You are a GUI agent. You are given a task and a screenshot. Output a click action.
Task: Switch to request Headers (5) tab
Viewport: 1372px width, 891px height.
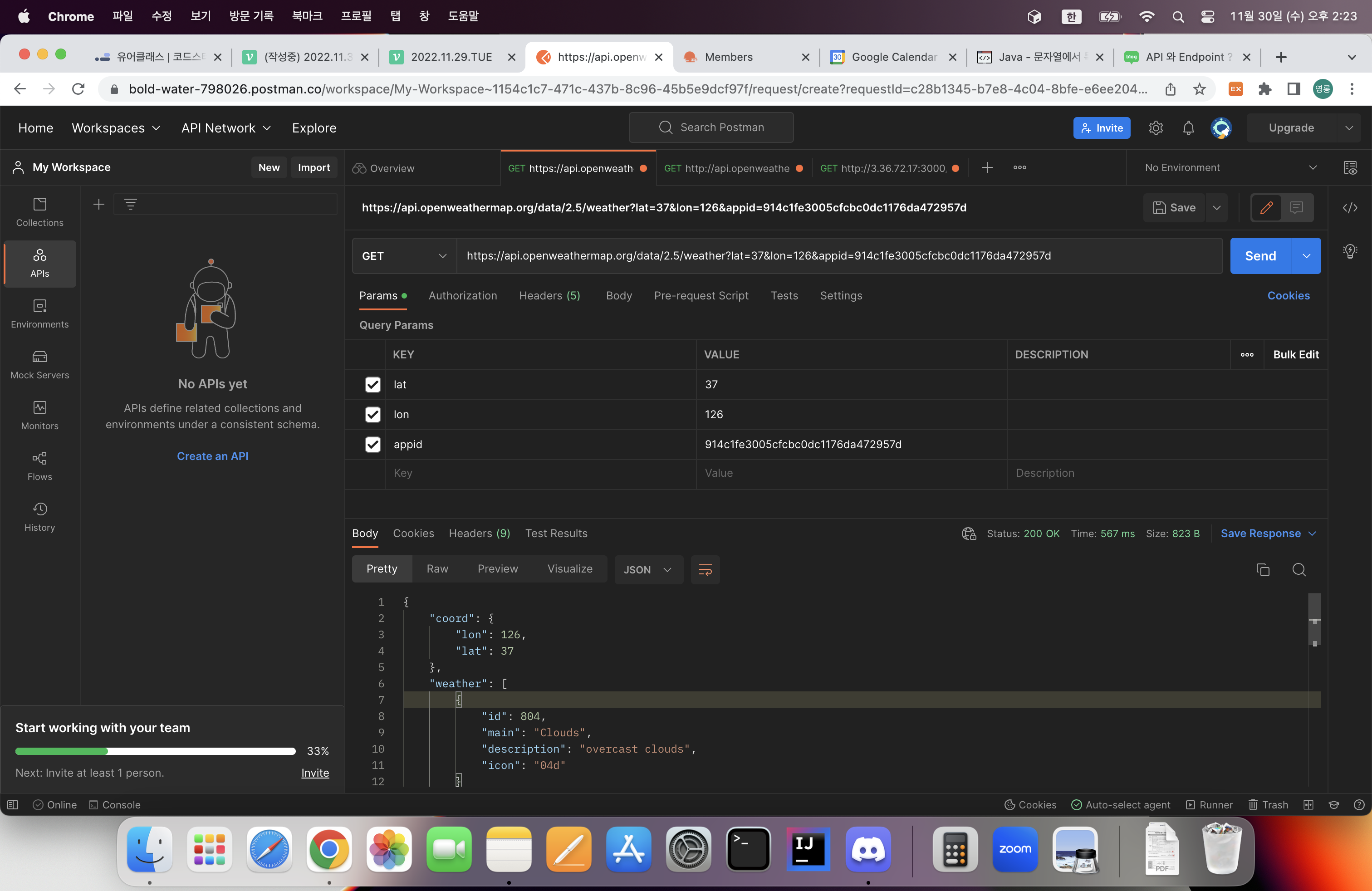[549, 296]
